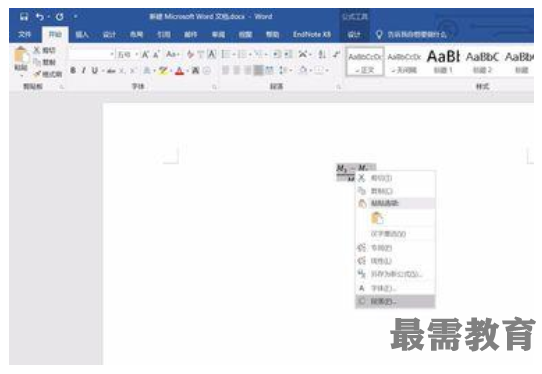
Task: Click the Copy (复制) button in the ribbon
Action: [x=44, y=62]
